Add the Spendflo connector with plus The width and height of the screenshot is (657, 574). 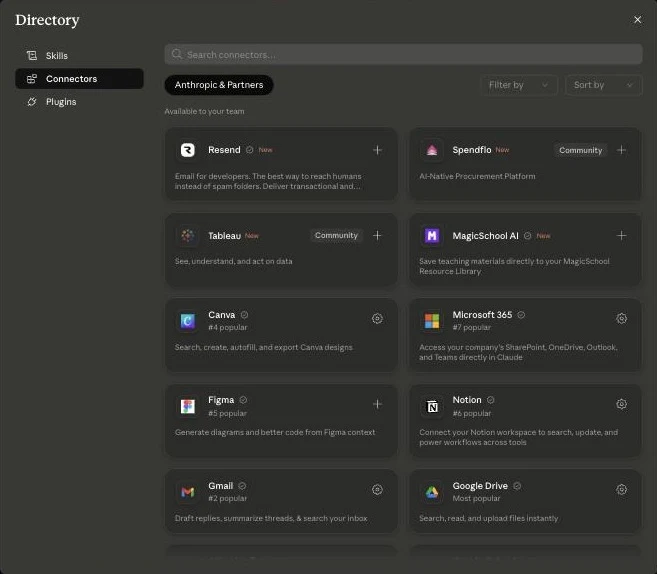621,150
